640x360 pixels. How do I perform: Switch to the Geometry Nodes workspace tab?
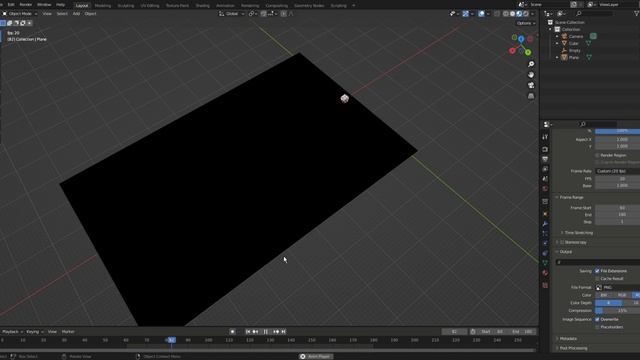coord(309,6)
